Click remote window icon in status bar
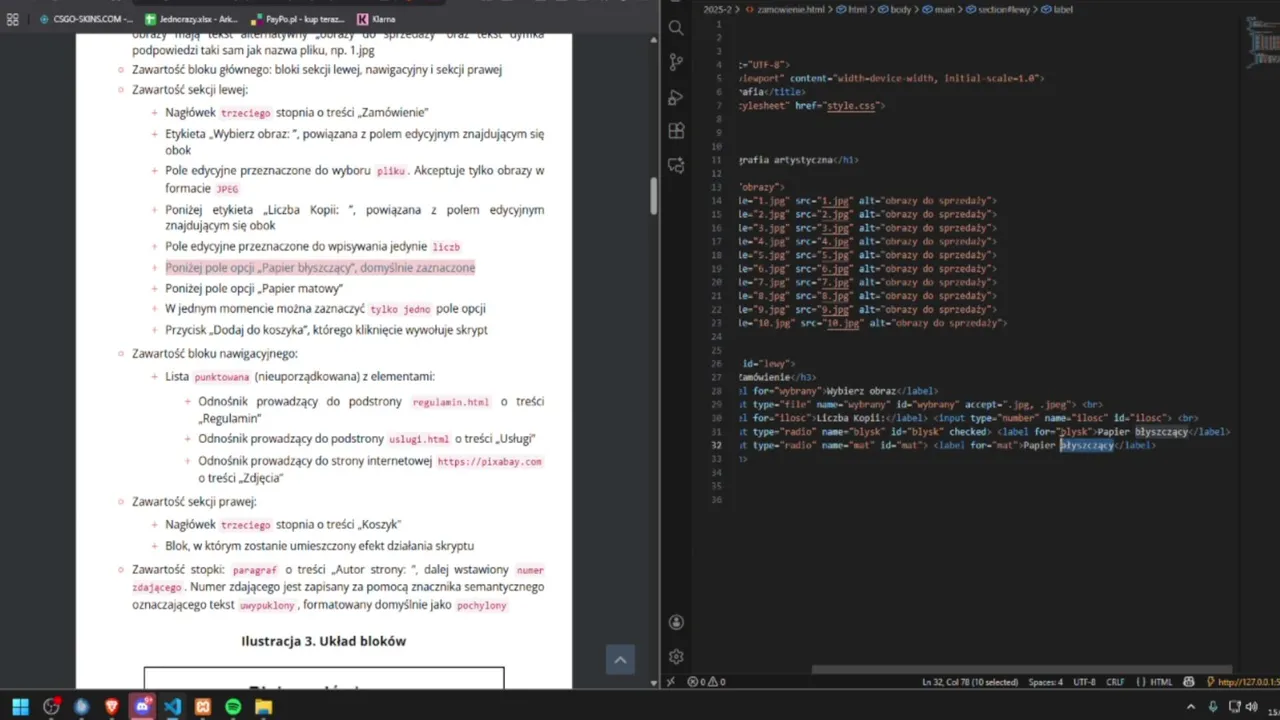The width and height of the screenshot is (1280, 720). tap(670, 682)
